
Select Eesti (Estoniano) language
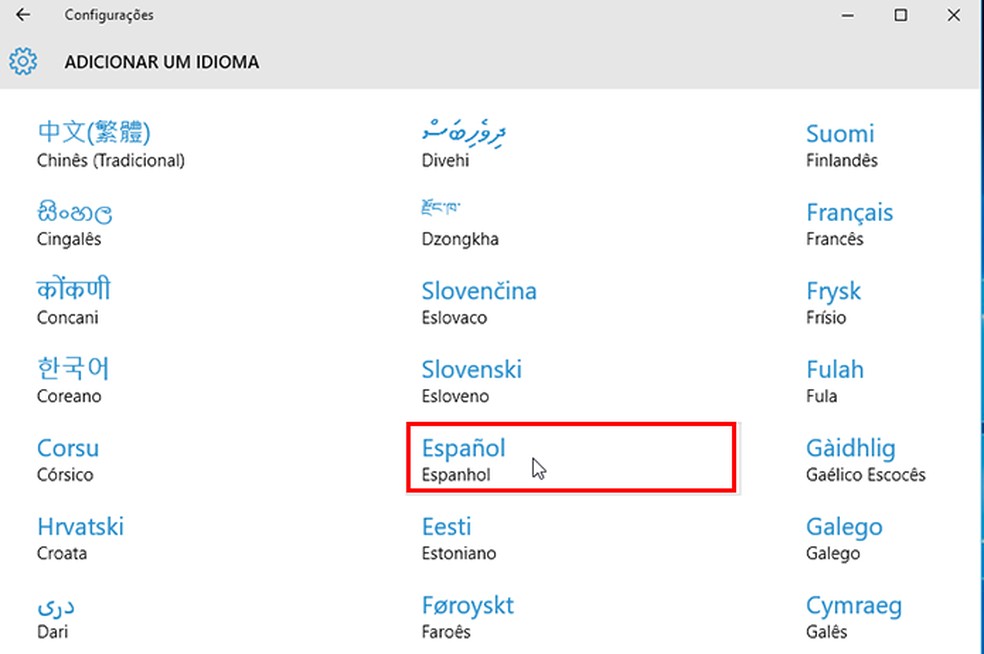(x=459, y=538)
